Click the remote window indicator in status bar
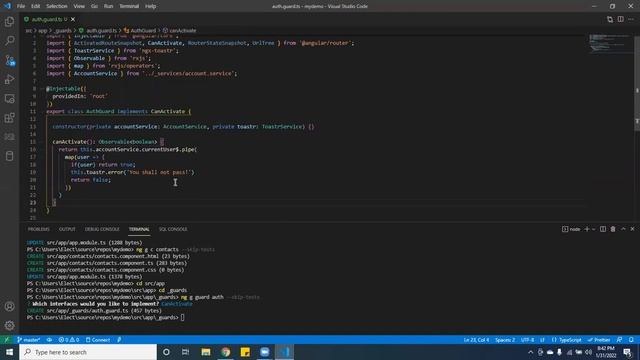Image resolution: width=640 pixels, height=360 pixels. [x=7, y=340]
